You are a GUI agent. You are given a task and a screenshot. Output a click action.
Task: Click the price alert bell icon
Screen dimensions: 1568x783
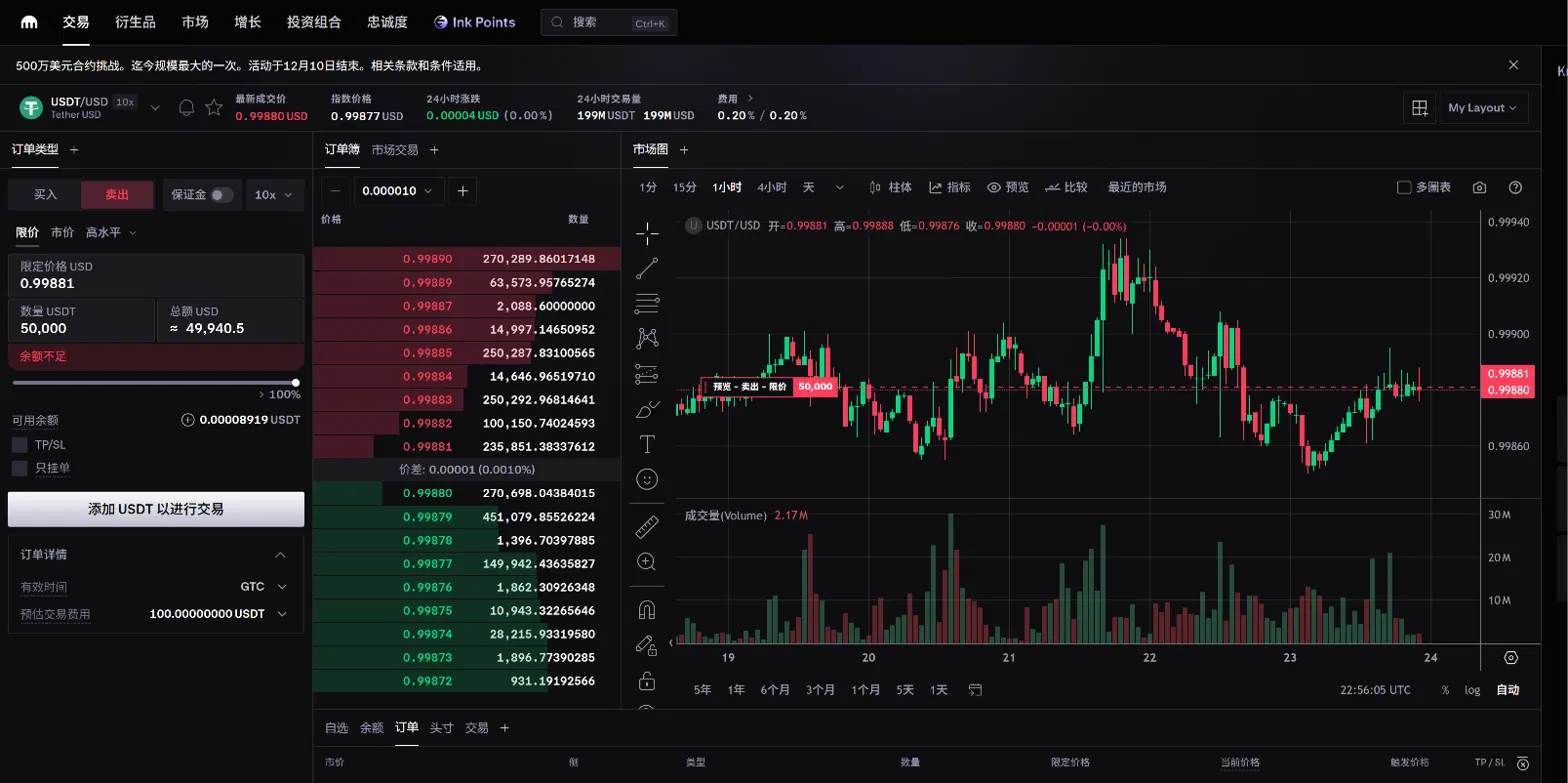coord(186,108)
